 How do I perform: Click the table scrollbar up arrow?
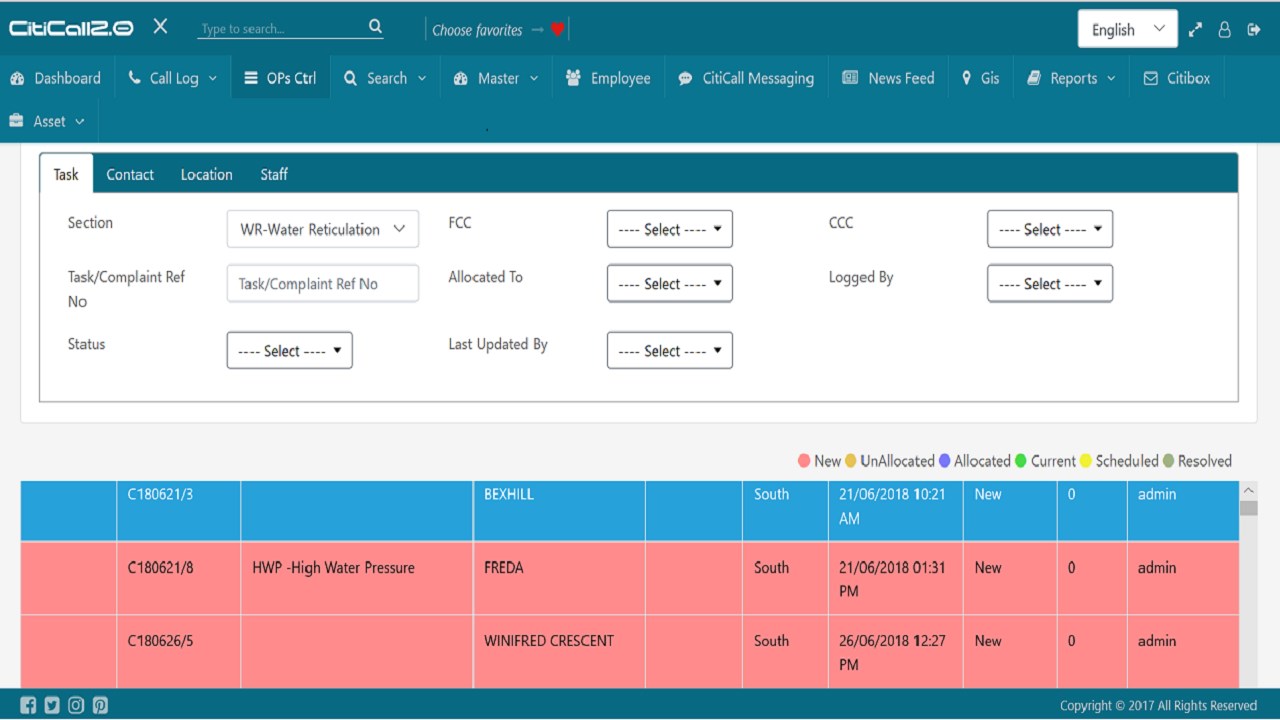1248,490
